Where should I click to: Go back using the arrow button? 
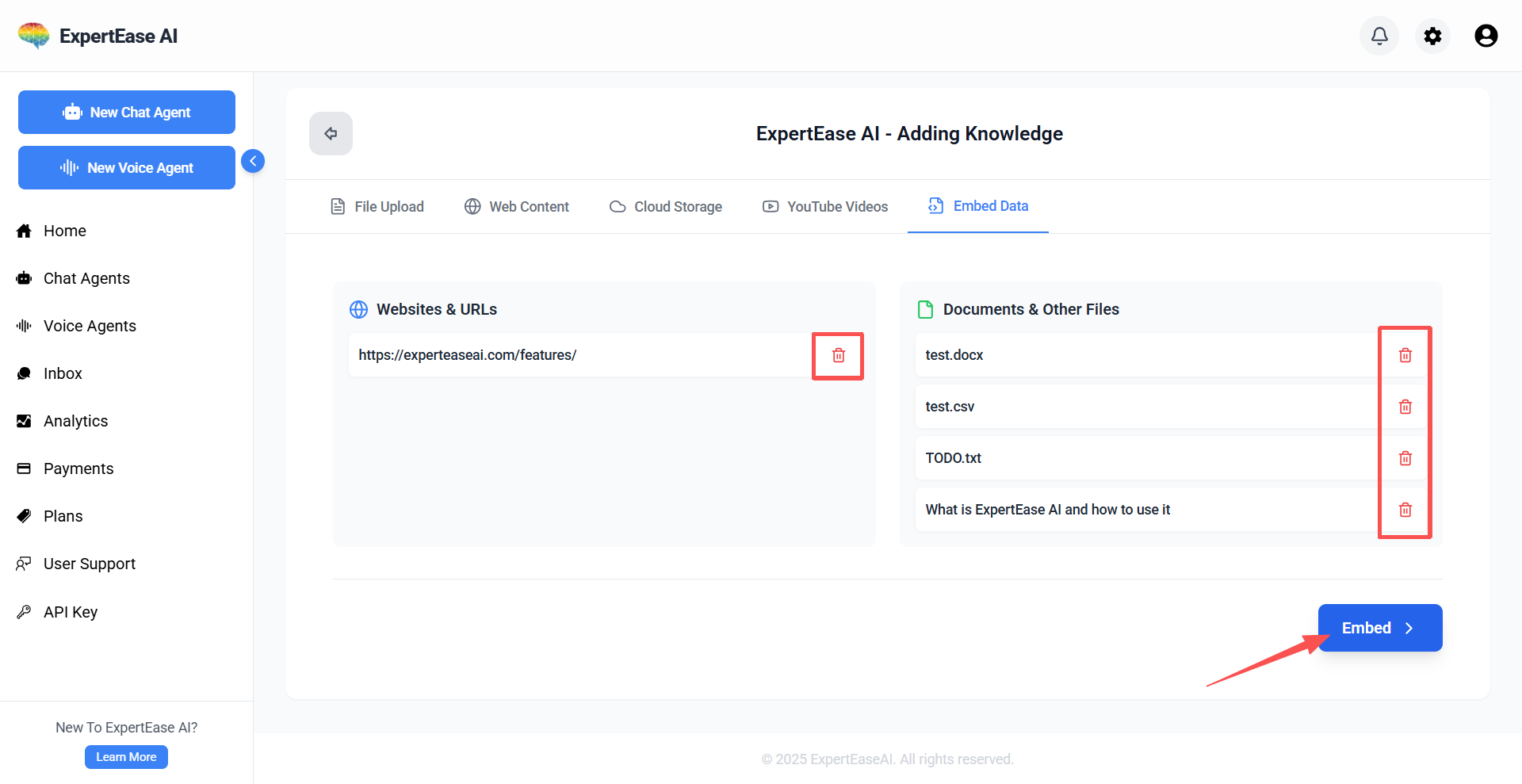click(x=331, y=133)
